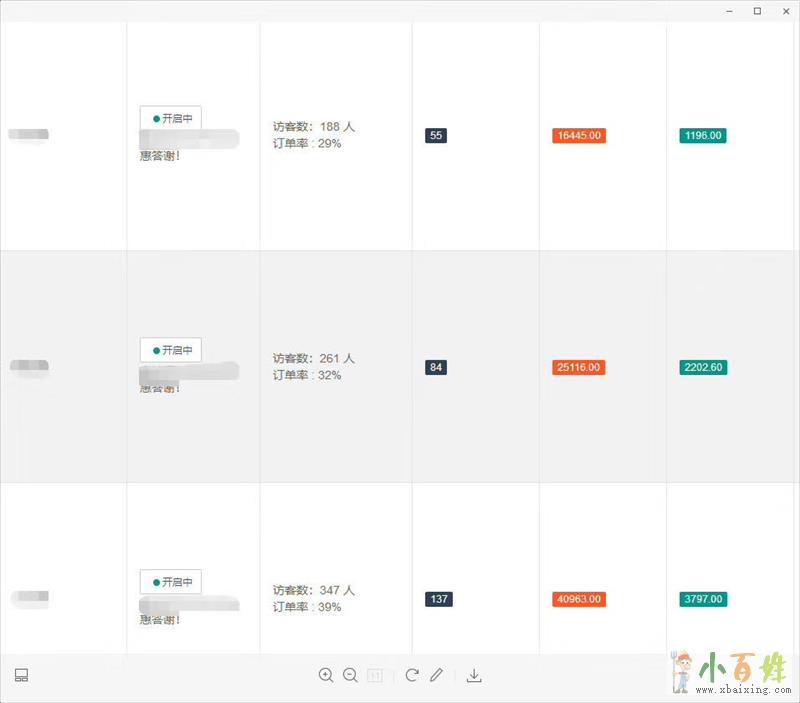This screenshot has width=800, height=703.
Task: Toggle the 开启中 status in second row
Action: [171, 350]
